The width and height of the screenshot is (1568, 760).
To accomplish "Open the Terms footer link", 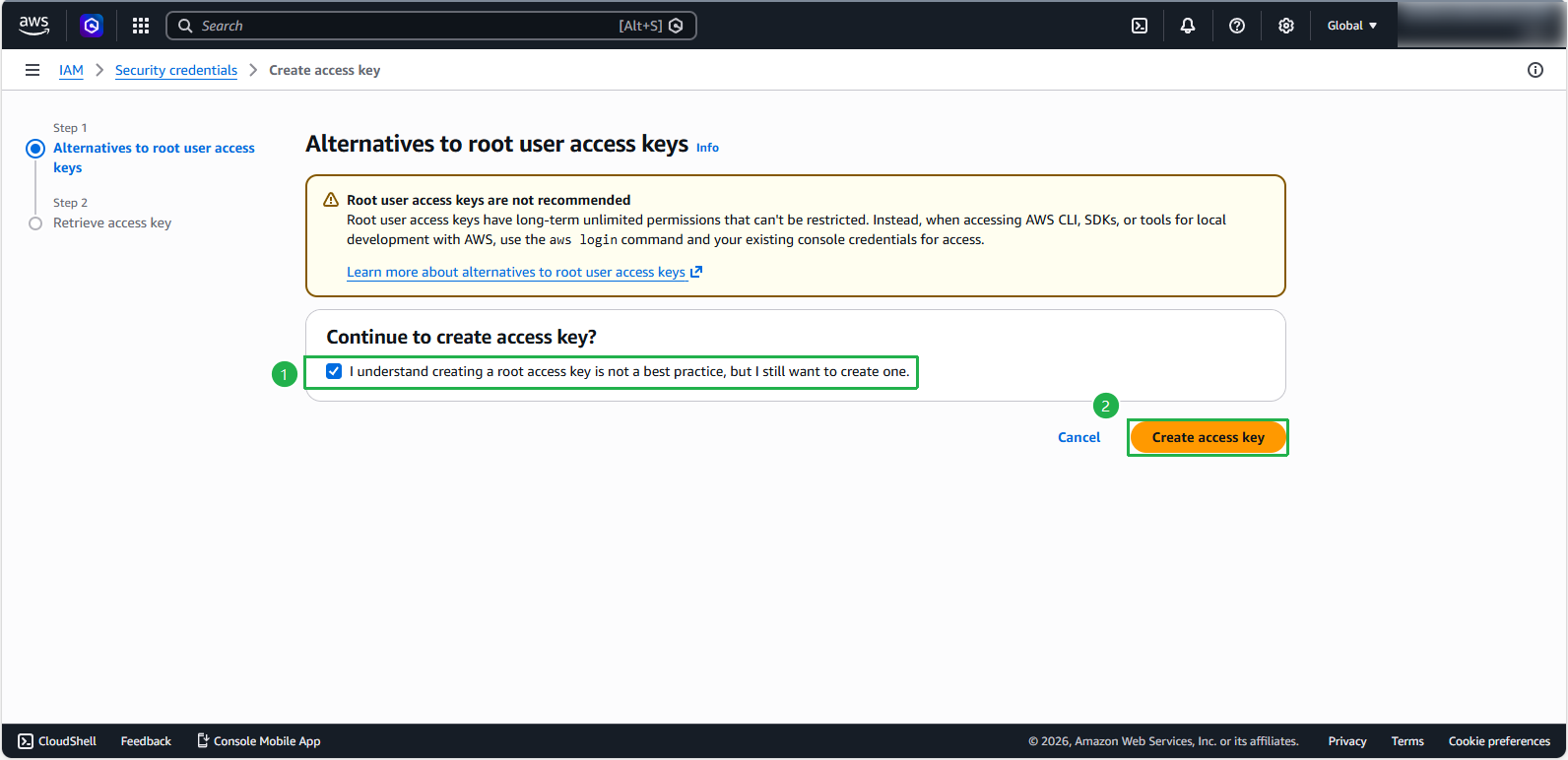I will (x=1407, y=741).
